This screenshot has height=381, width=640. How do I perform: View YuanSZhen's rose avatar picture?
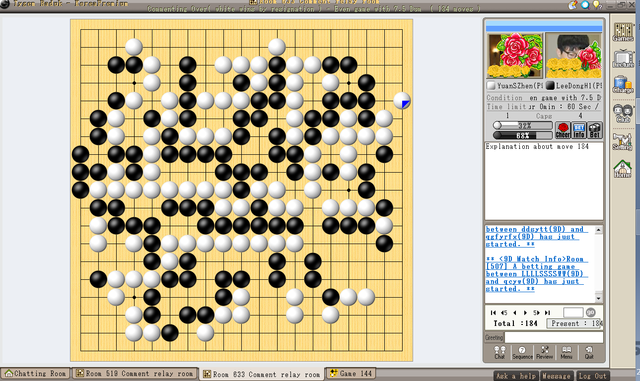coord(515,56)
